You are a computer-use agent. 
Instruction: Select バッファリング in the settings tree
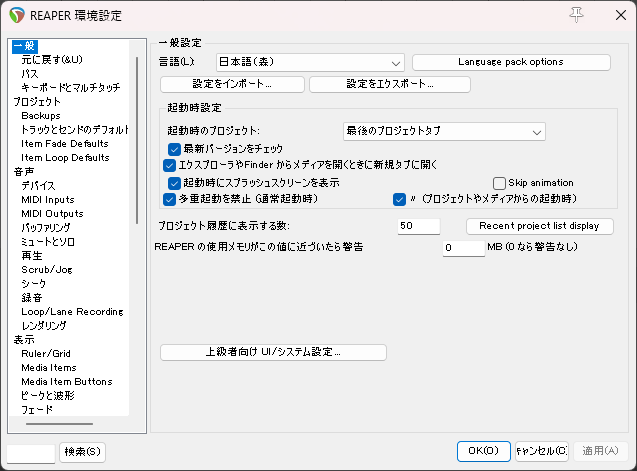coord(46,228)
